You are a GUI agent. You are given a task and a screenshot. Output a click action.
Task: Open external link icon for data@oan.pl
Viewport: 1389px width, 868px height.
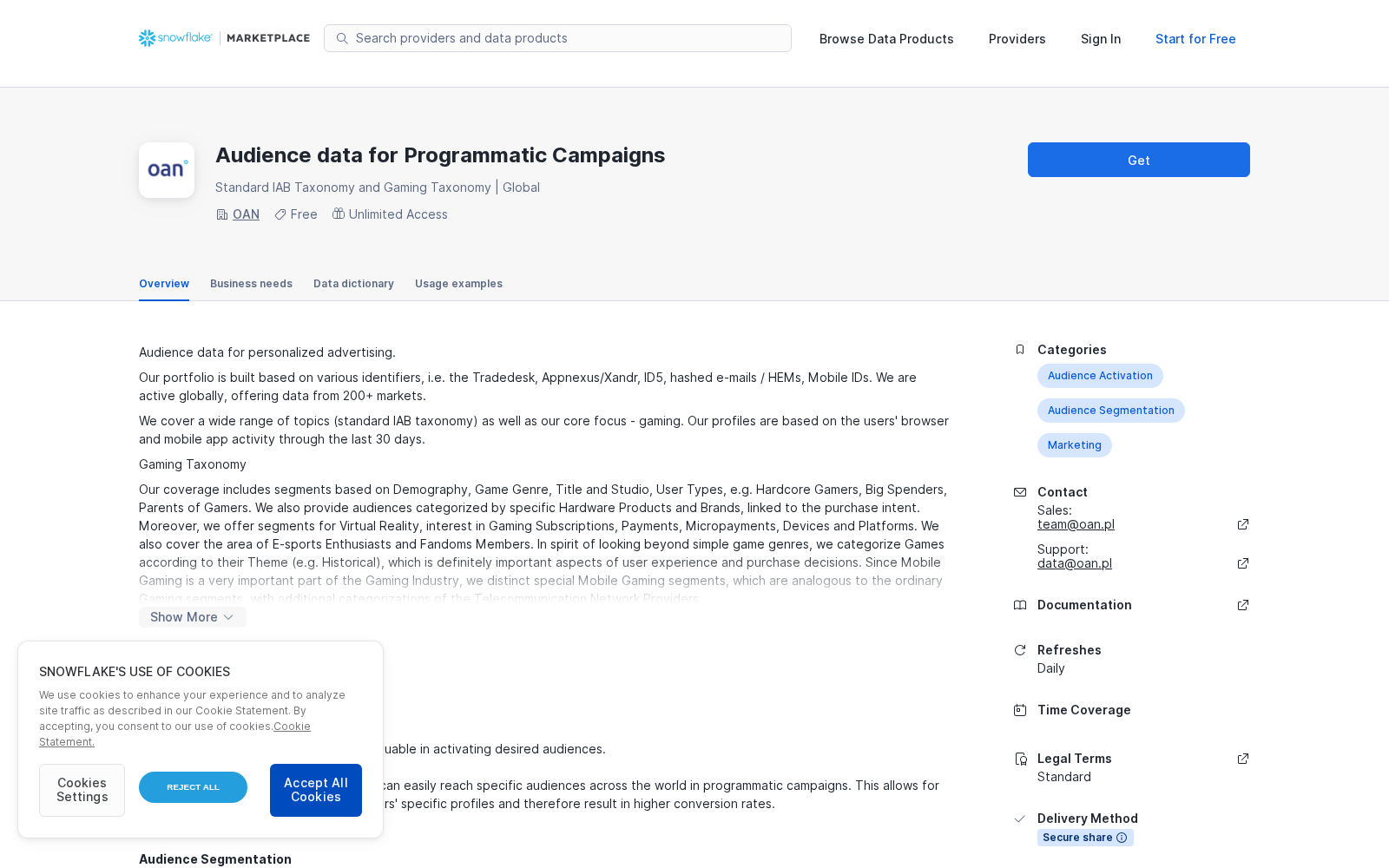[x=1243, y=563]
